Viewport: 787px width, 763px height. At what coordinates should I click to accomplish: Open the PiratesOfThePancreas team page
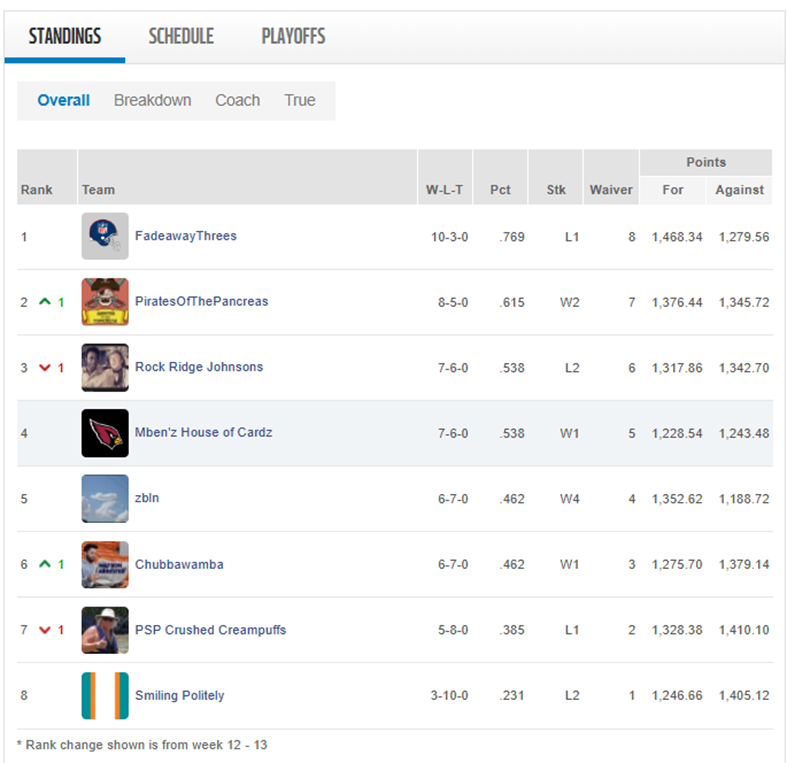point(201,301)
